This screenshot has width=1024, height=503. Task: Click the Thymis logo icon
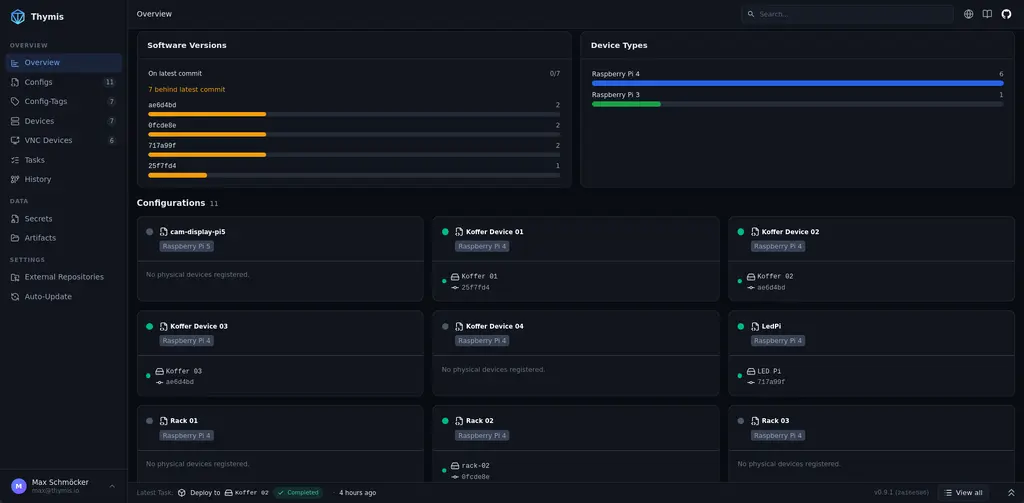(x=18, y=17)
